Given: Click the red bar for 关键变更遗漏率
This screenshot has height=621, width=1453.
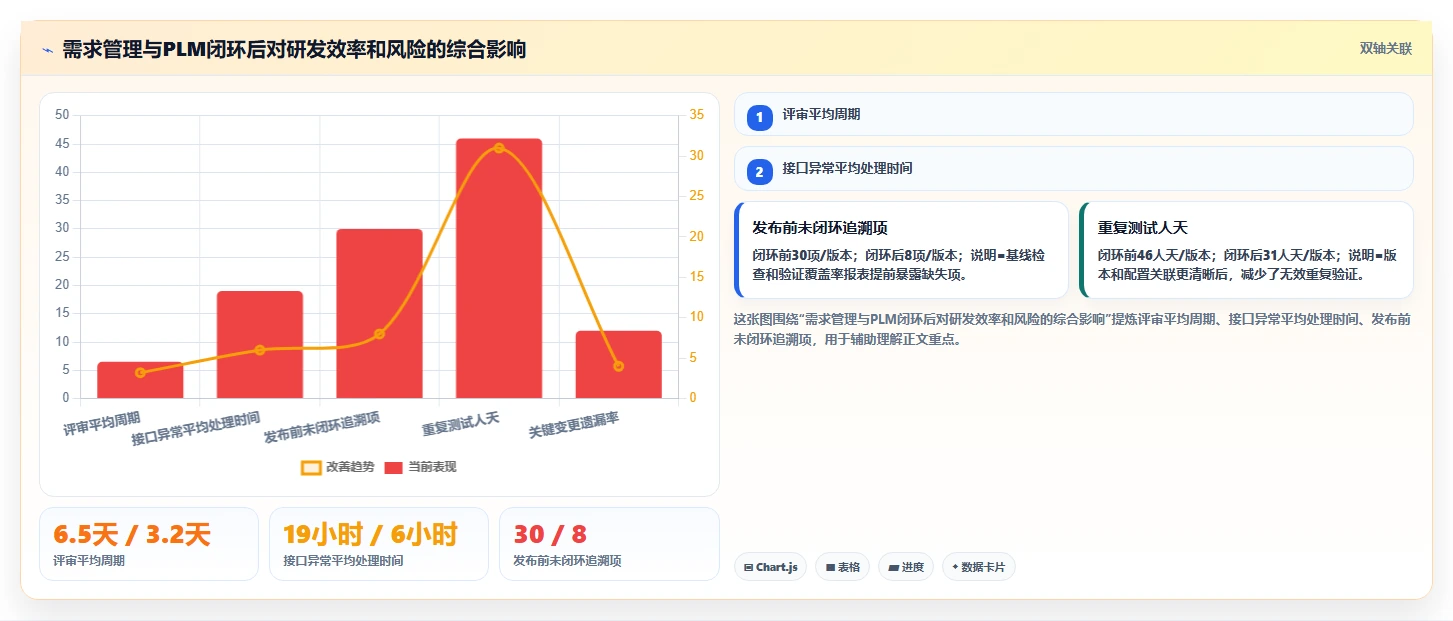Looking at the screenshot, I should [618, 364].
